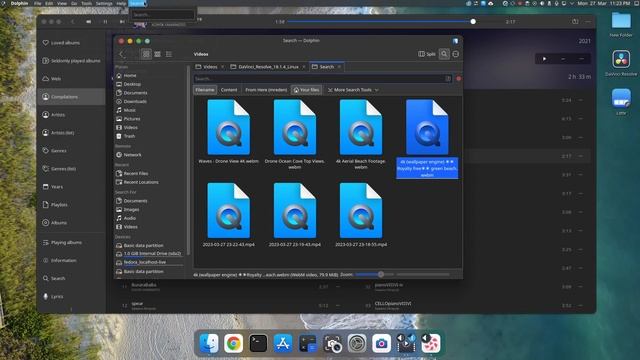640x360 pixels.
Task: Close the Search tab
Action: pyautogui.click(x=340, y=67)
